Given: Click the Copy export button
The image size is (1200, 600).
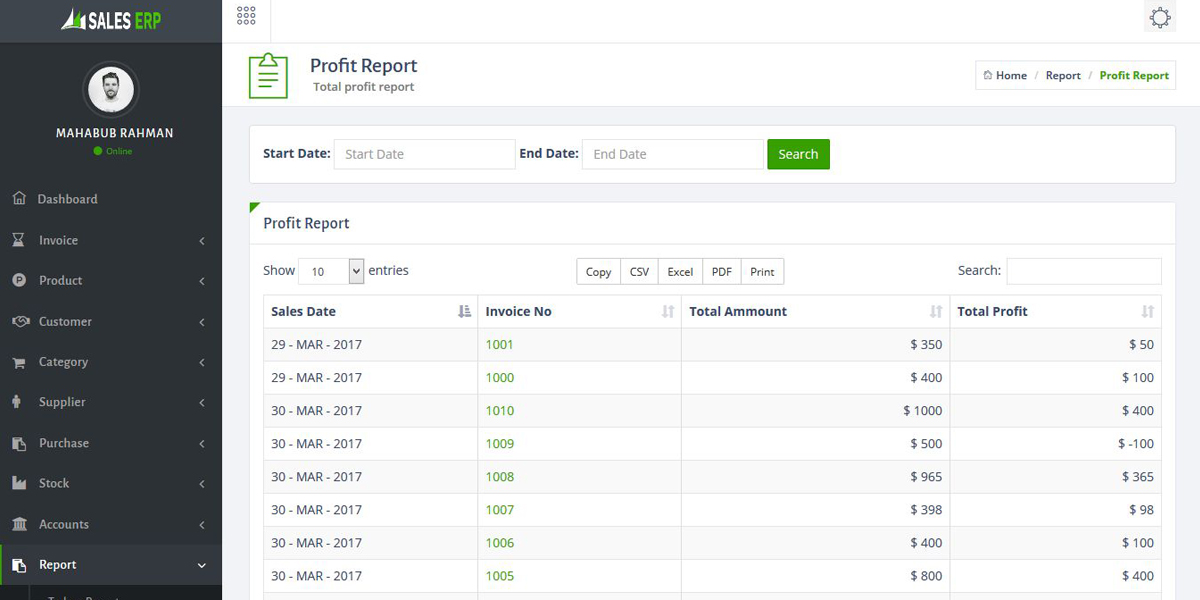Looking at the screenshot, I should coord(598,272).
